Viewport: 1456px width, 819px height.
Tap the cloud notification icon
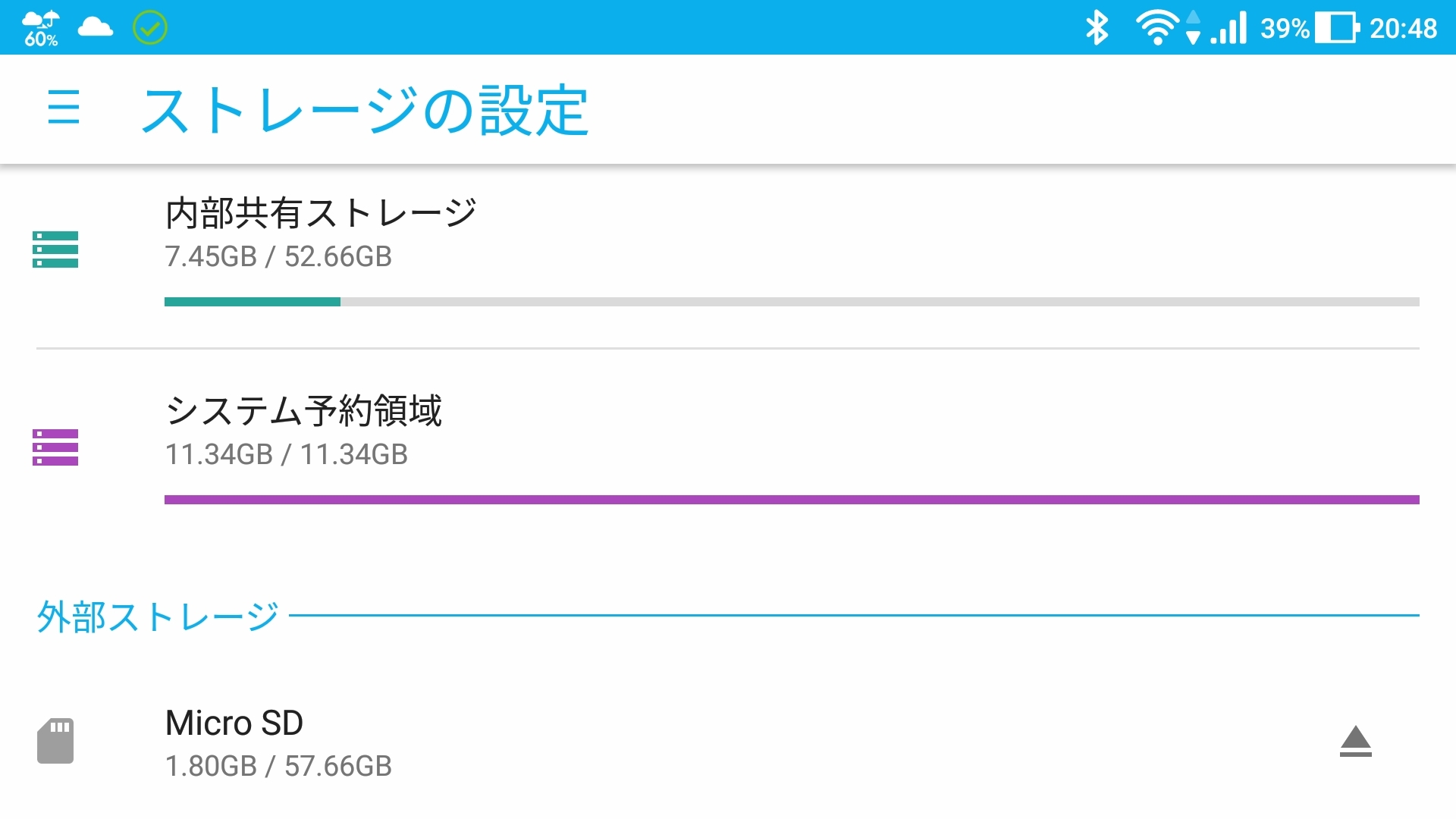[96, 28]
